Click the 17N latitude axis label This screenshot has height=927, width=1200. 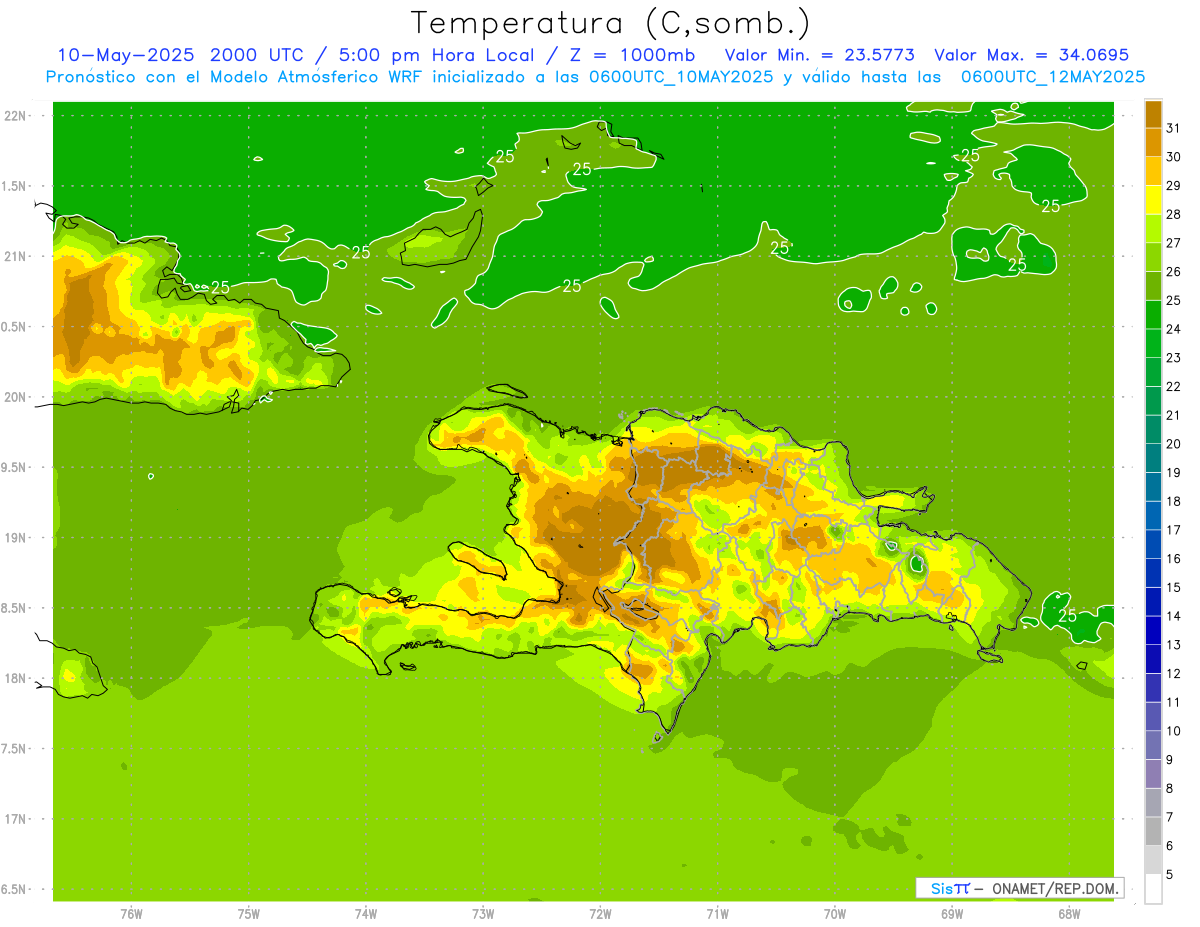(15, 819)
